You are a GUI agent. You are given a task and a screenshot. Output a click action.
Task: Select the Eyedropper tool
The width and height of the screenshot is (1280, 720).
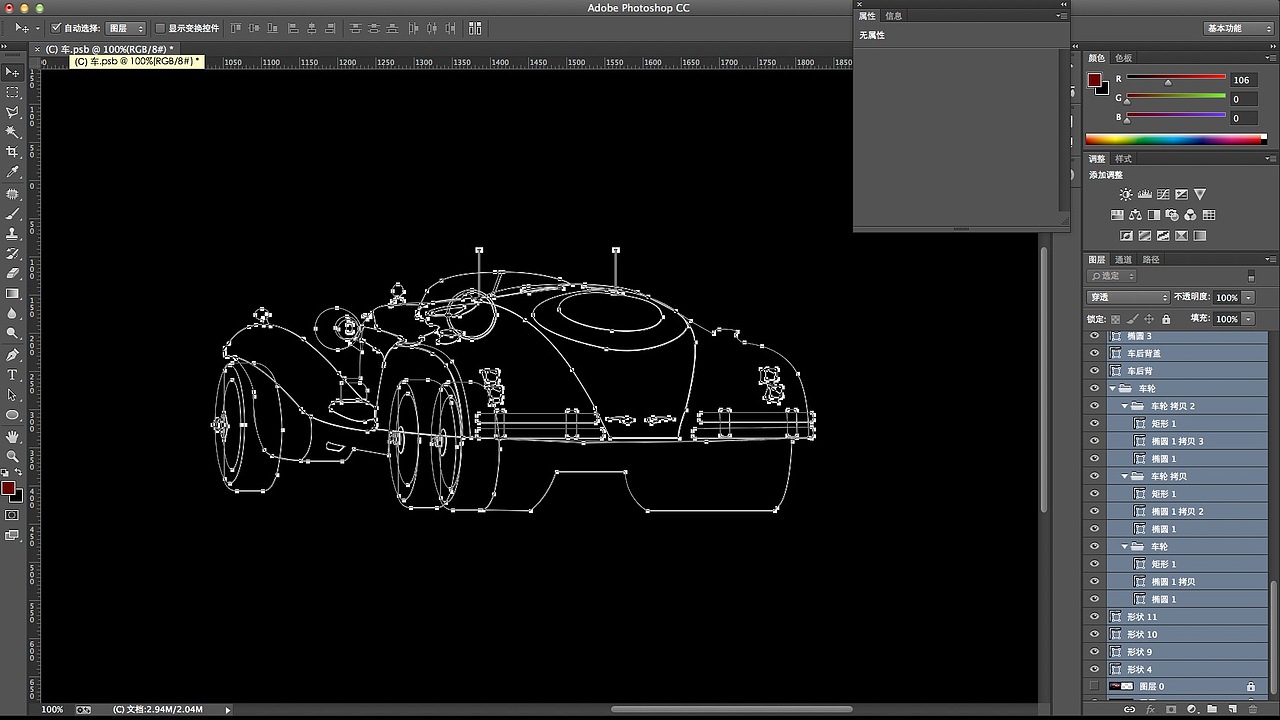(13, 172)
